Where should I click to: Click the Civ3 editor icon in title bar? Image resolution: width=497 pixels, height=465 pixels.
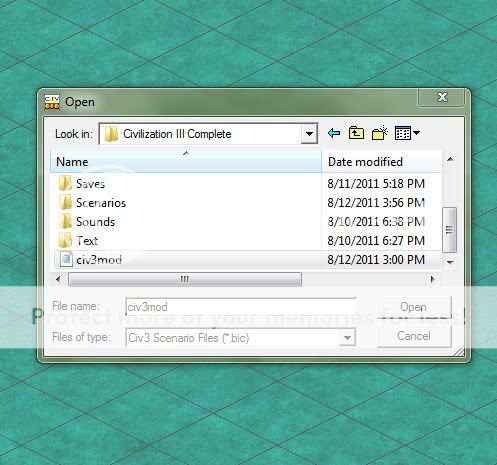pos(52,102)
